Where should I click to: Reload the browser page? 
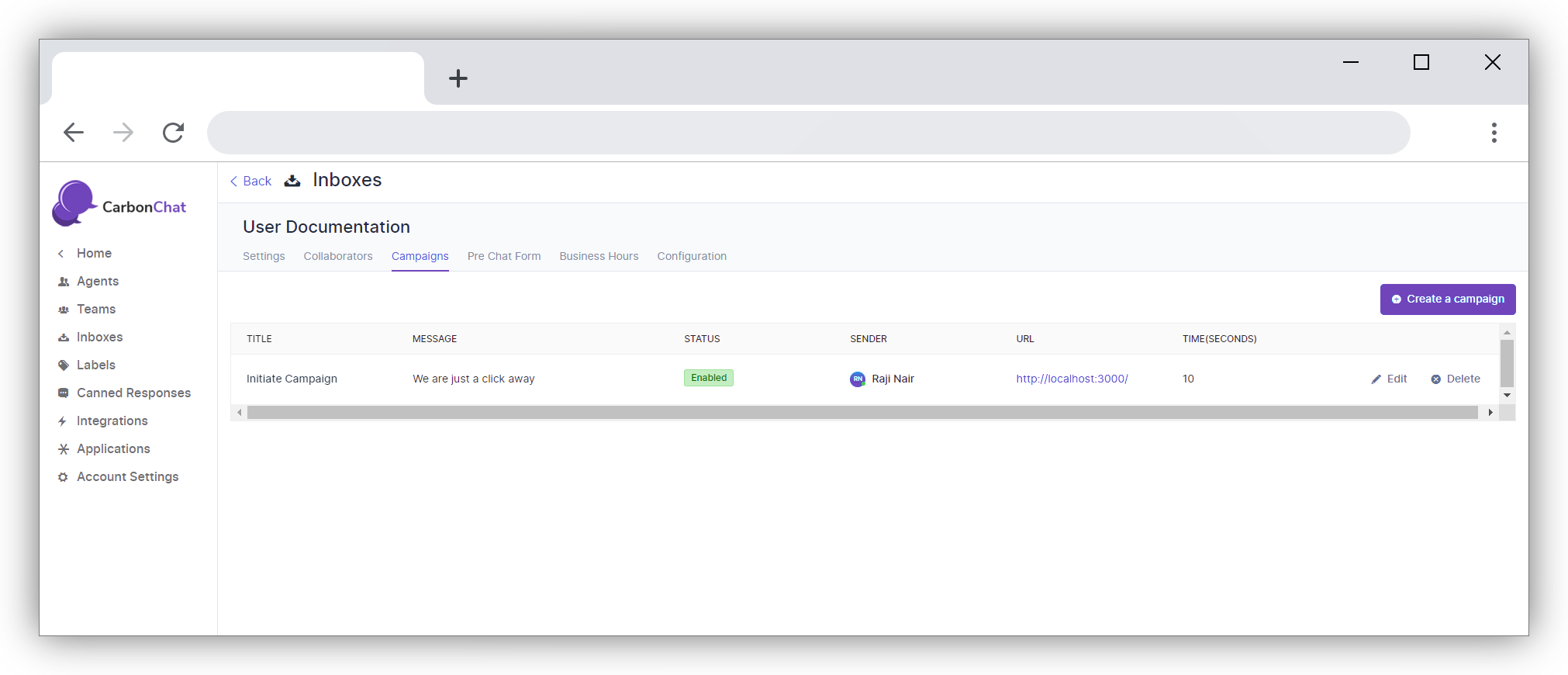173,133
